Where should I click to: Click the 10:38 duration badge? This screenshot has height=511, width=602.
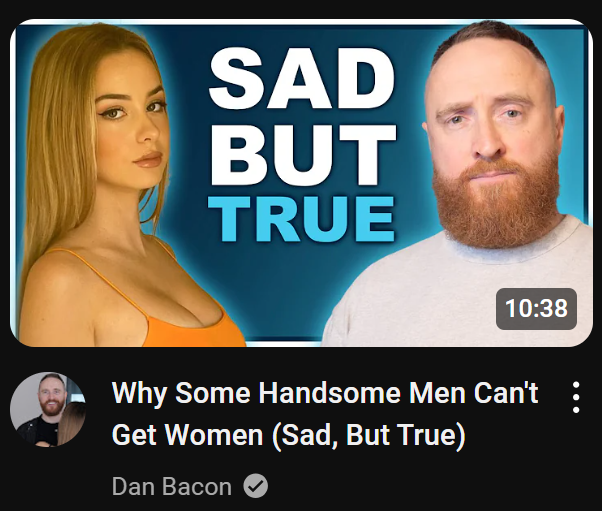tap(536, 309)
